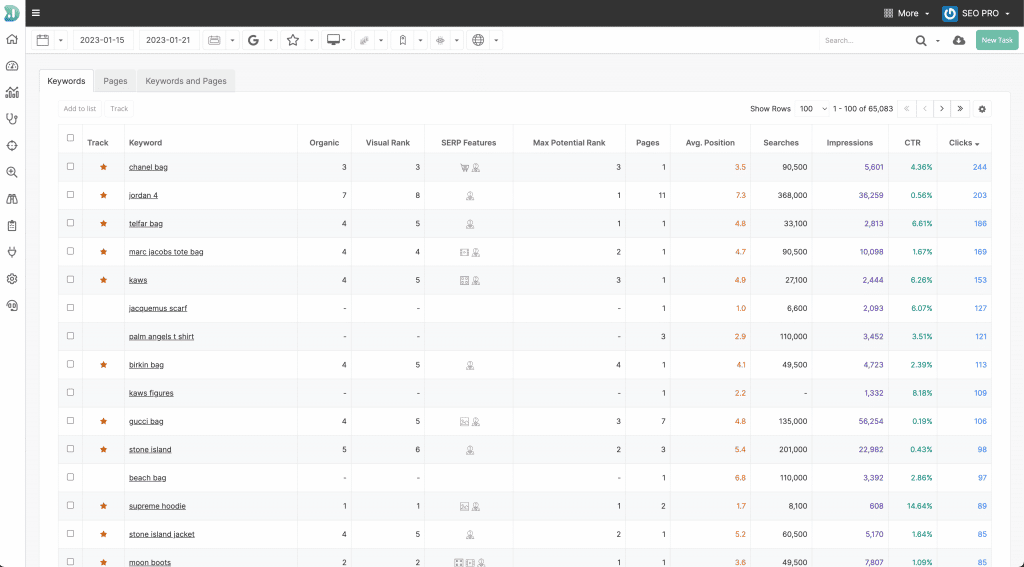This screenshot has height=567, width=1024.
Task: Open the stone island jacket keyword link
Action: [161, 534]
